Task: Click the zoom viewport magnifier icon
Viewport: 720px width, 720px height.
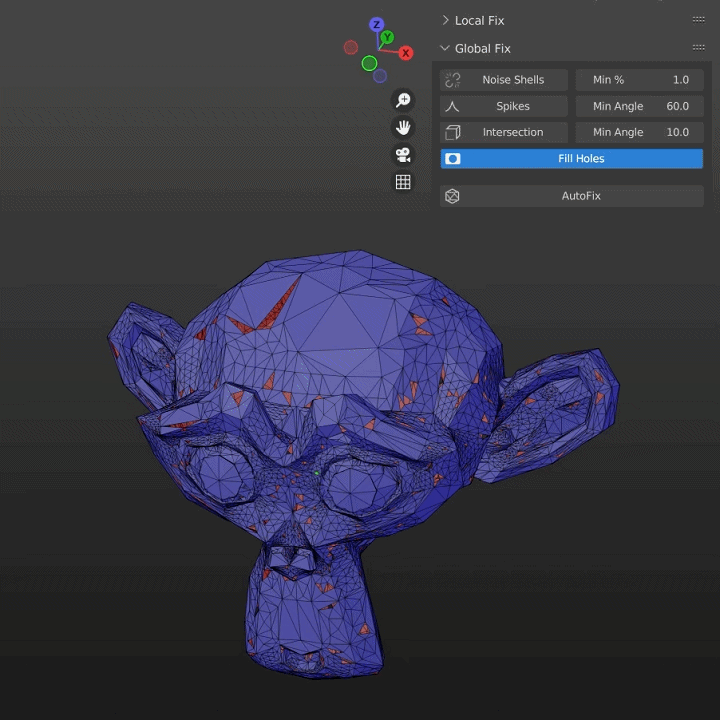Action: (403, 100)
